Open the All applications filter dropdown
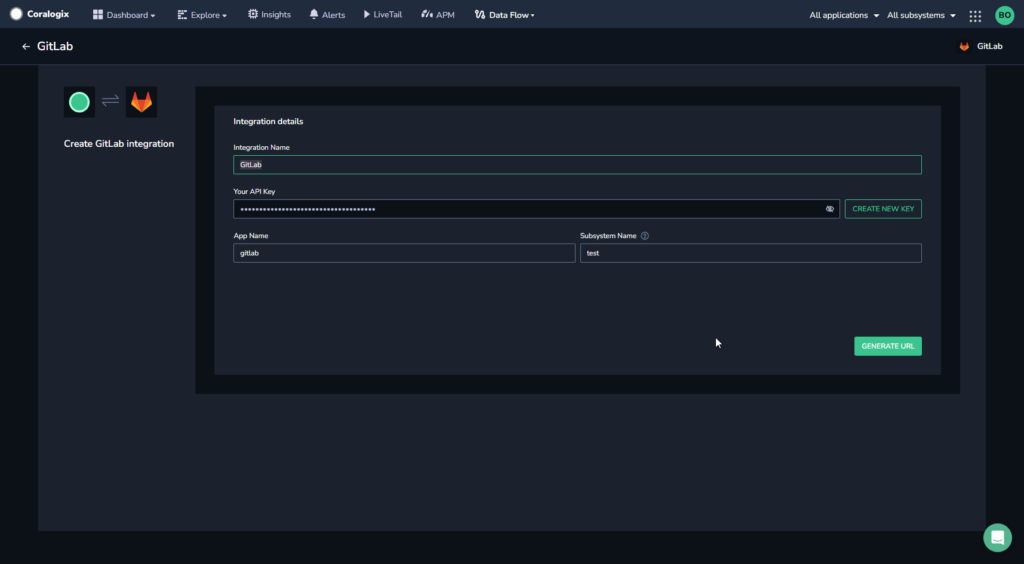Screen dimensions: 1024x564 click(x=844, y=15)
